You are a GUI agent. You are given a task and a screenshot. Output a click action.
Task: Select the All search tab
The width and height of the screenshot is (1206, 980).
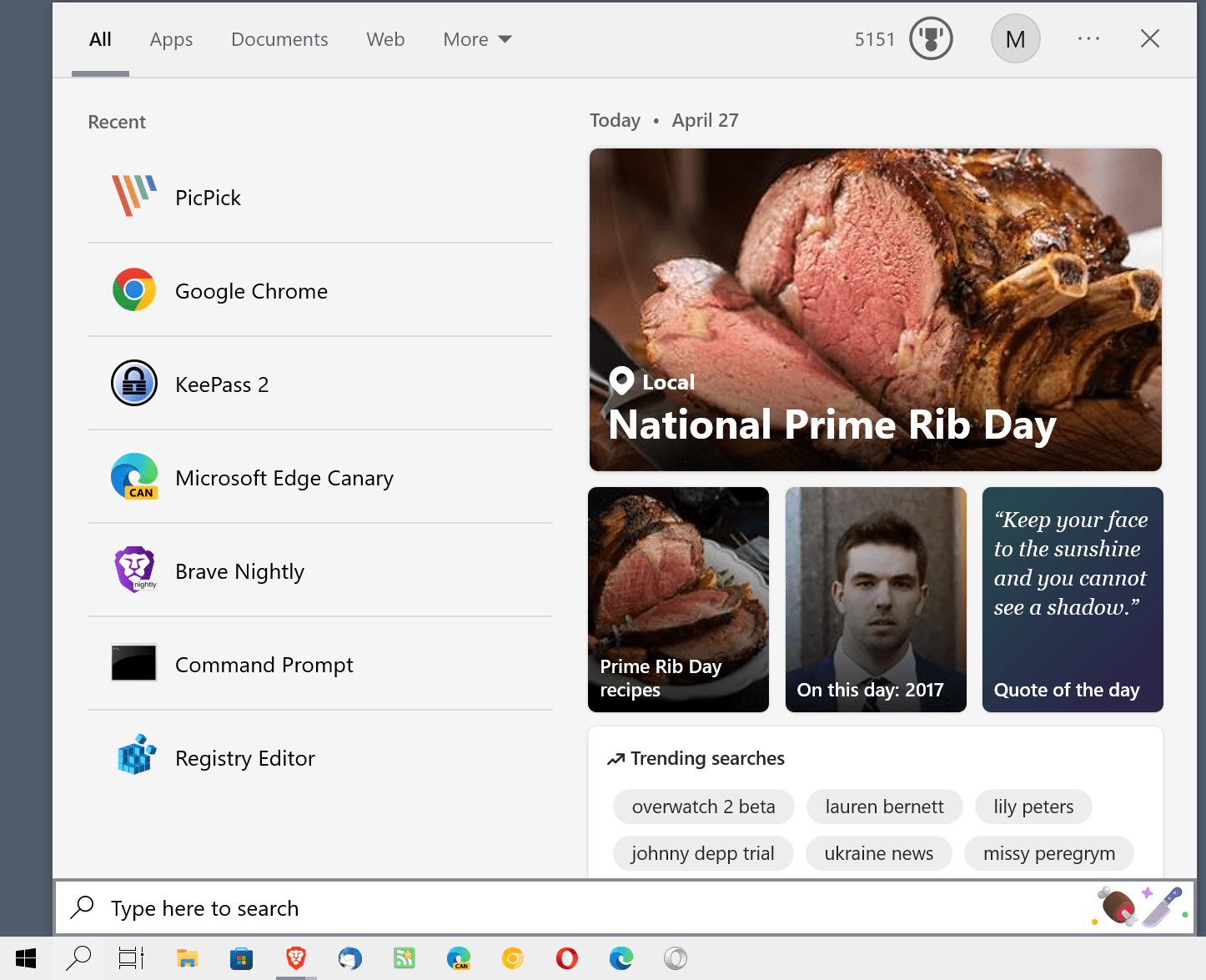point(100,39)
